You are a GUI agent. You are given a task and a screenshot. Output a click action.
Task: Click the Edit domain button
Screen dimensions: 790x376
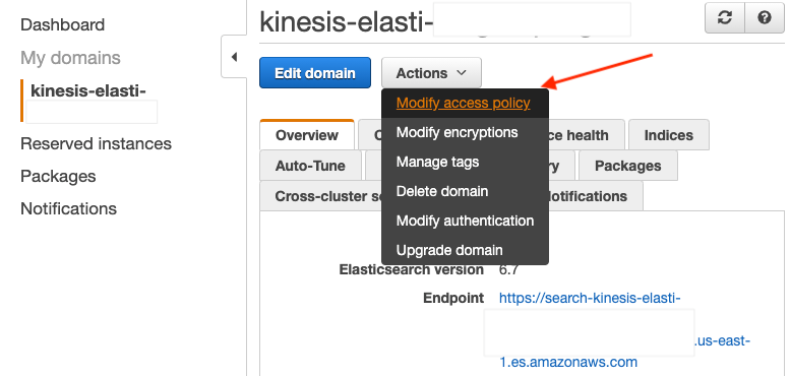coord(315,73)
